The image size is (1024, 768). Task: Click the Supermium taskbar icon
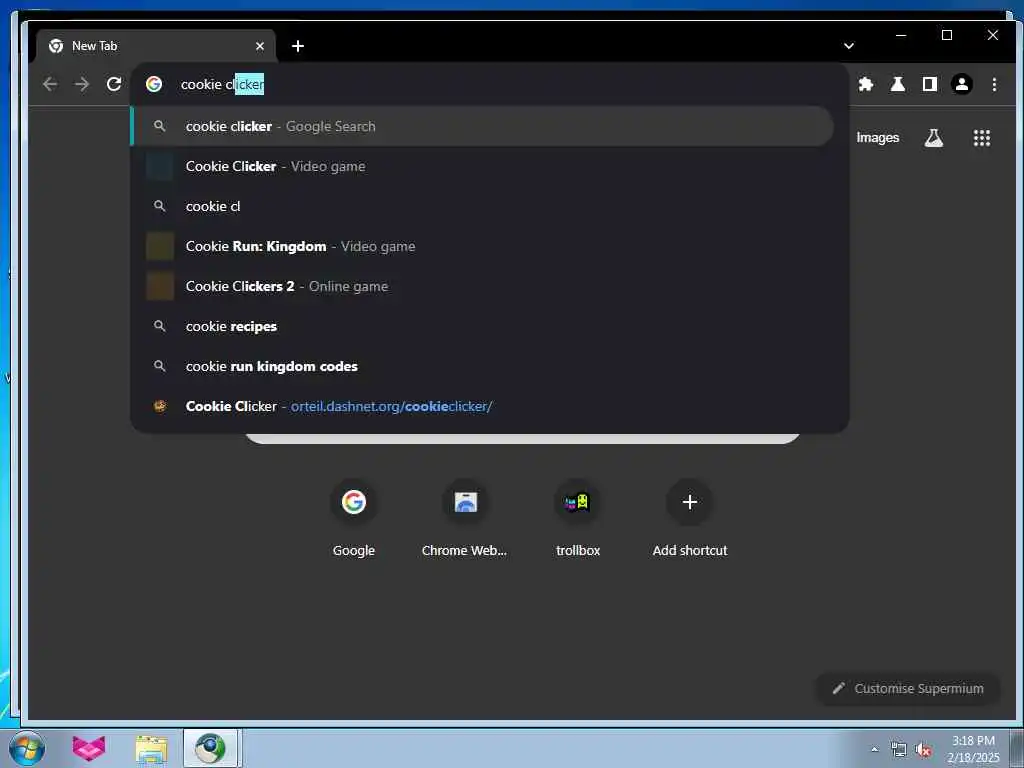[210, 748]
